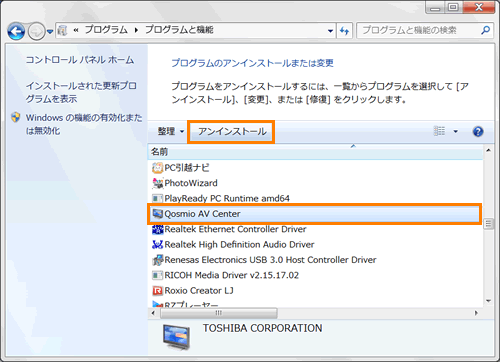500x362 pixels.
Task: Select PC引越ナビ in the list
Action: point(187,167)
